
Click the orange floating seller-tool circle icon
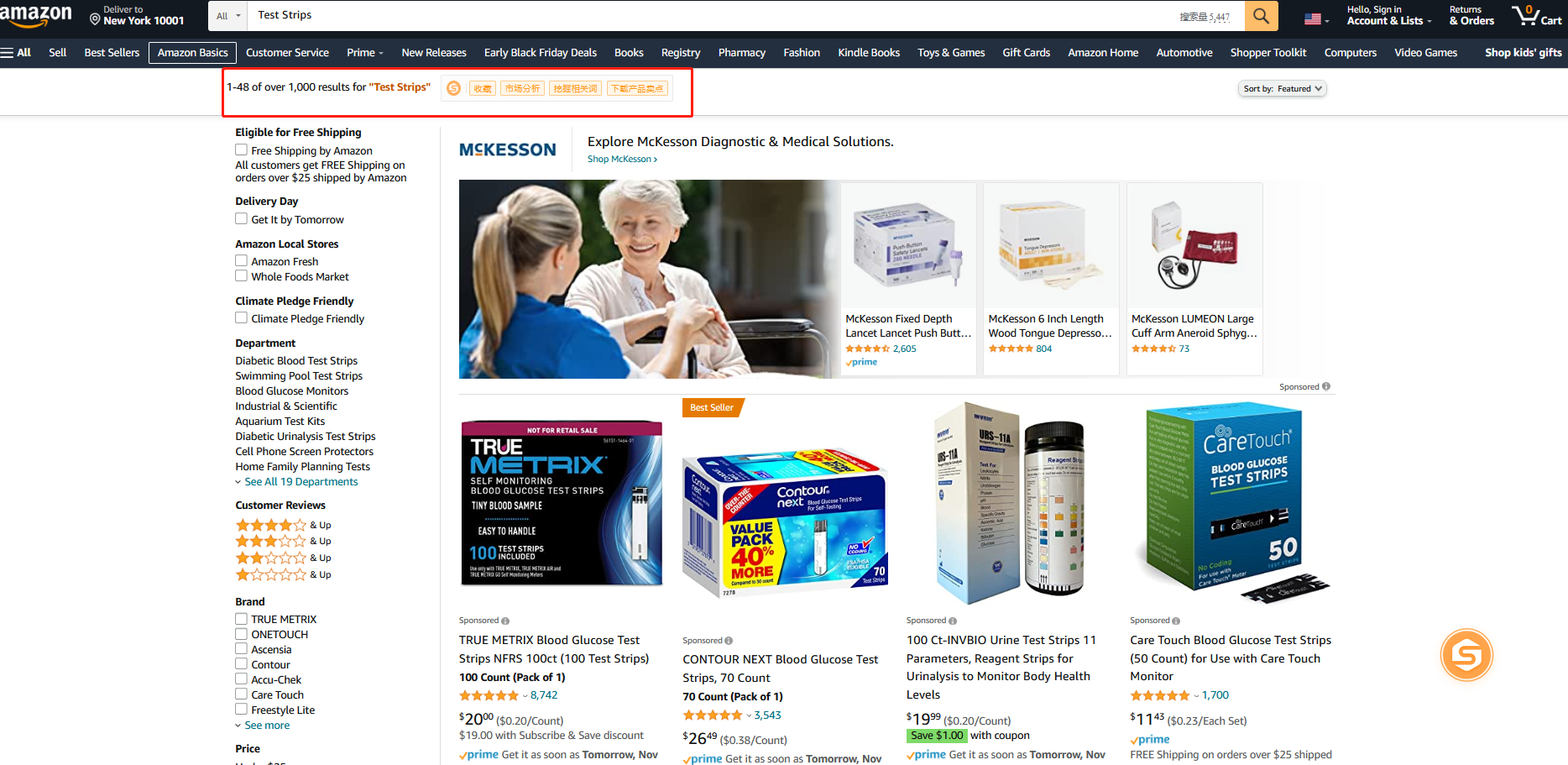point(1466,654)
